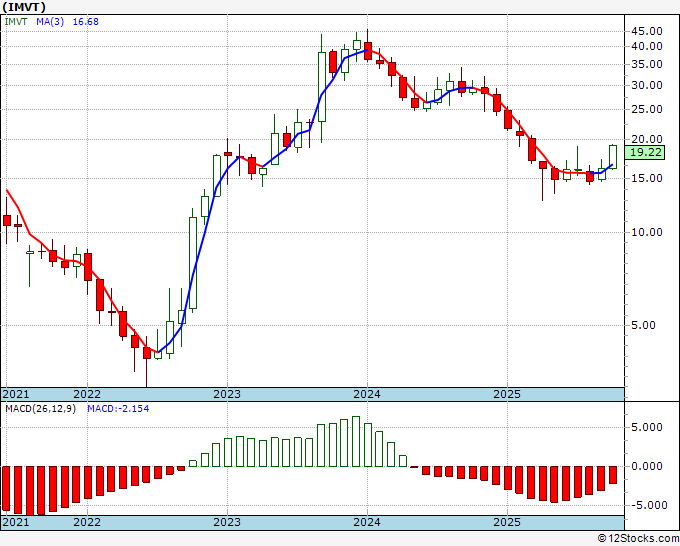Click the MA(3) indicator label
Image resolution: width=680 pixels, height=546 pixels.
click(x=50, y=22)
